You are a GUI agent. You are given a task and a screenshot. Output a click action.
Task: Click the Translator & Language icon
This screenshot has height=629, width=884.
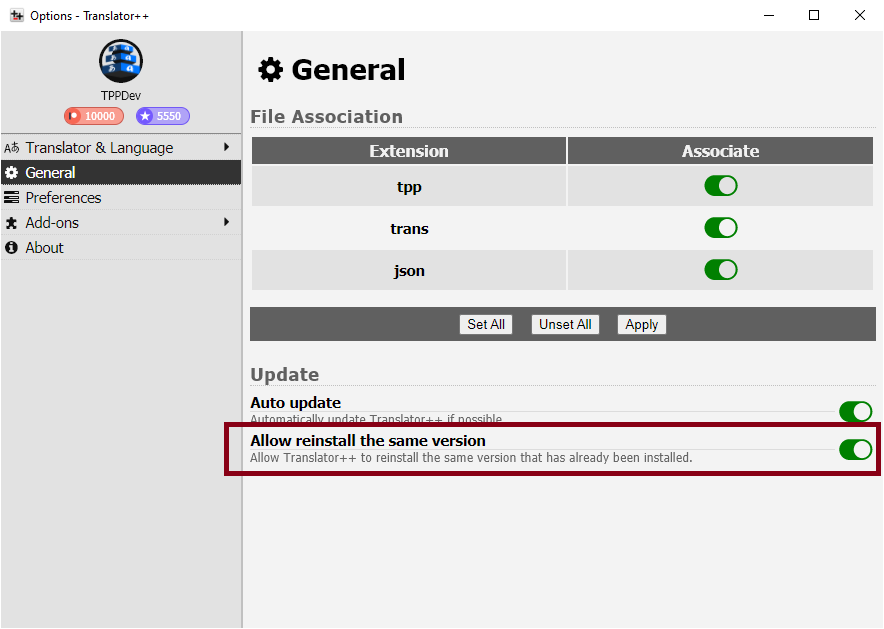11,148
